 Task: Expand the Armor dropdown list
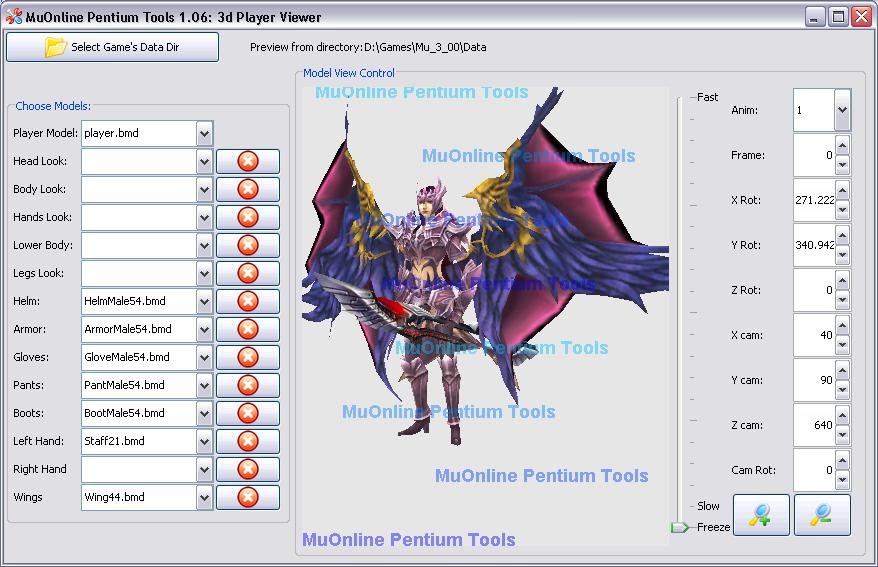pos(204,329)
